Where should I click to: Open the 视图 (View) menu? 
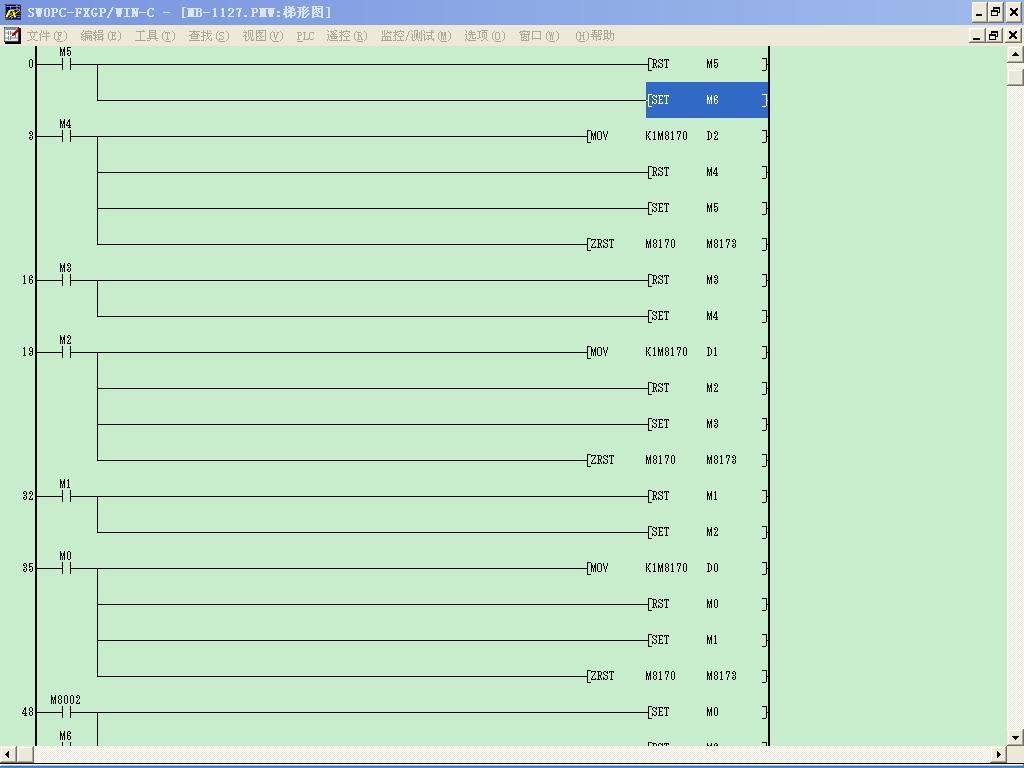[x=262, y=36]
